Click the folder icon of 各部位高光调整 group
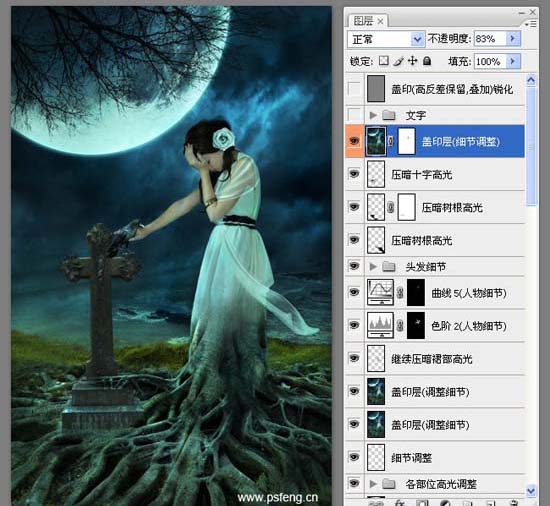Image resolution: width=550 pixels, height=506 pixels. tap(389, 484)
